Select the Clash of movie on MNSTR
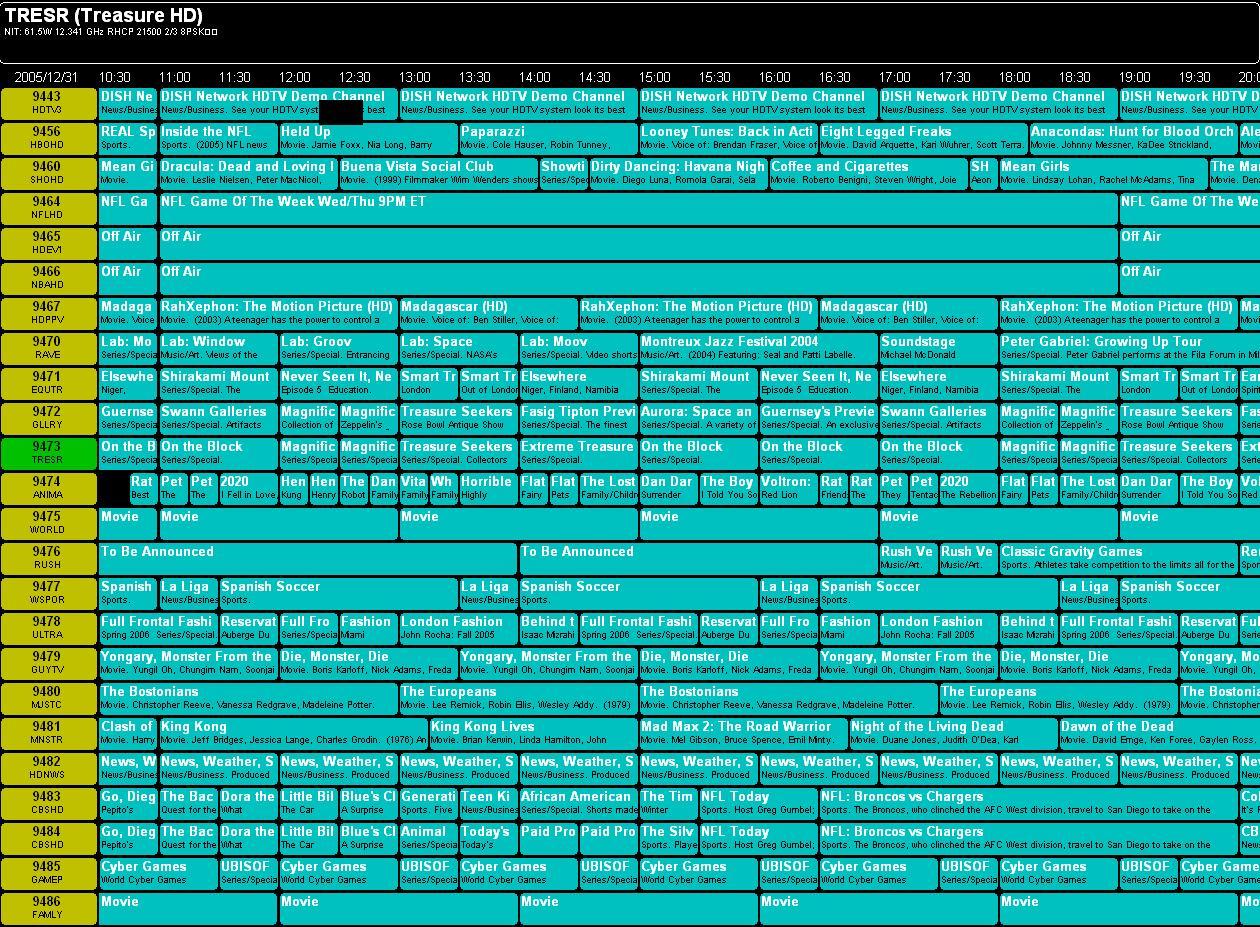This screenshot has height=927, width=1260. [128, 733]
